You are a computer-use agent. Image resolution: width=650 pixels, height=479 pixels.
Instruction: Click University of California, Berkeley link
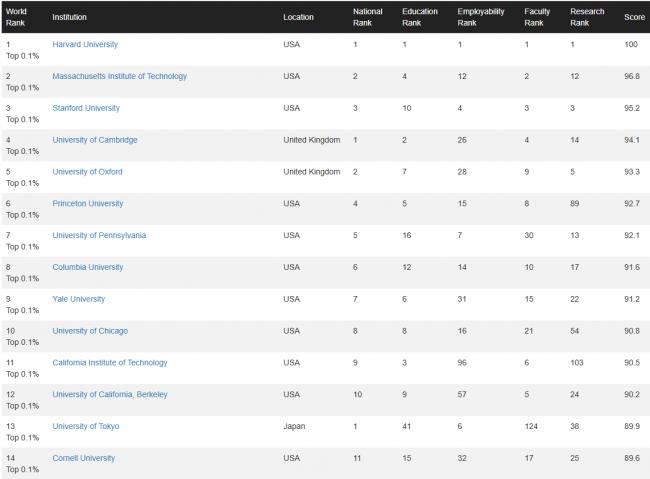coord(109,394)
